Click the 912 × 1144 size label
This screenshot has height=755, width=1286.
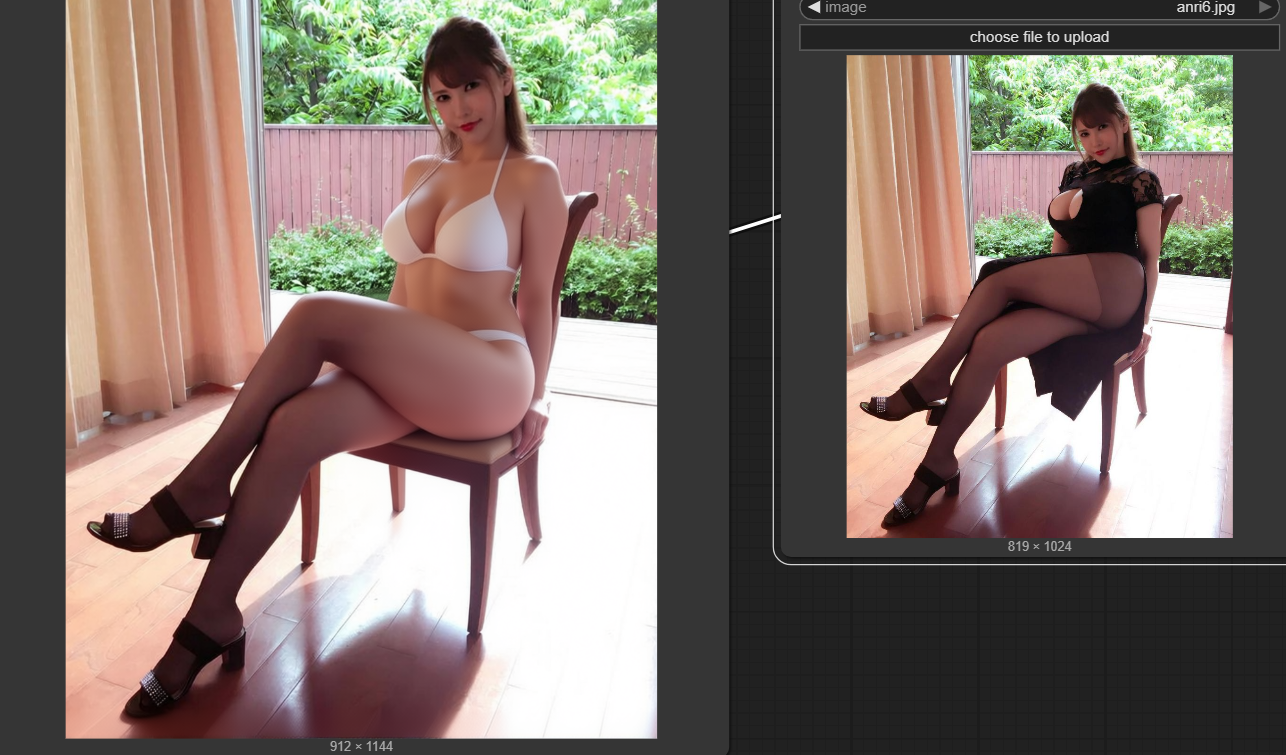point(361,747)
